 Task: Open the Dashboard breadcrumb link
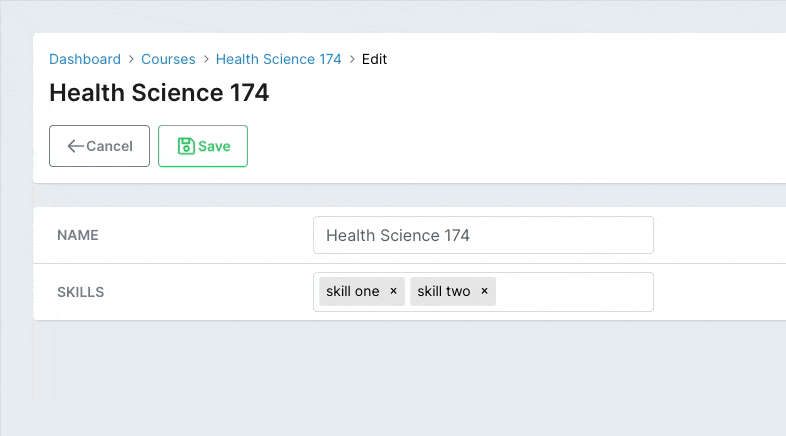click(85, 59)
